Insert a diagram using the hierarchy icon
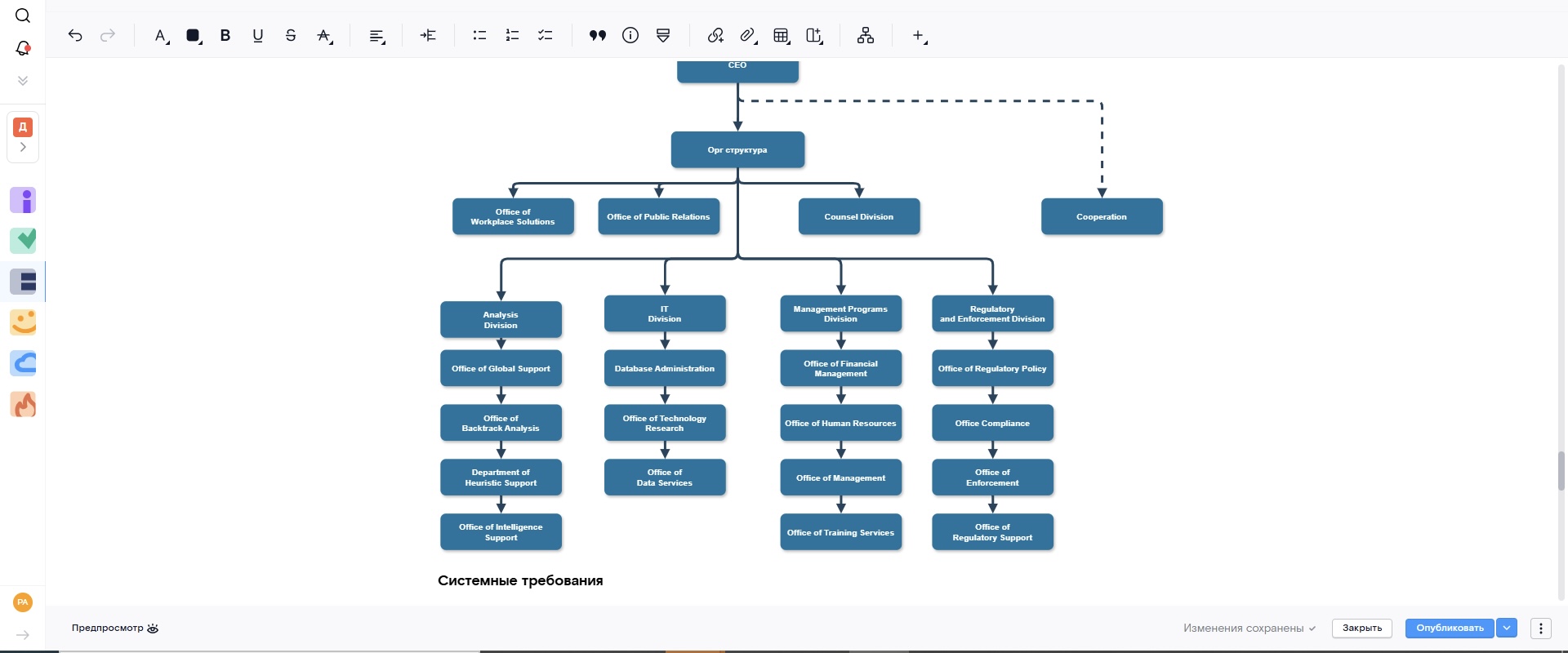Image resolution: width=1568 pixels, height=653 pixels. [866, 35]
